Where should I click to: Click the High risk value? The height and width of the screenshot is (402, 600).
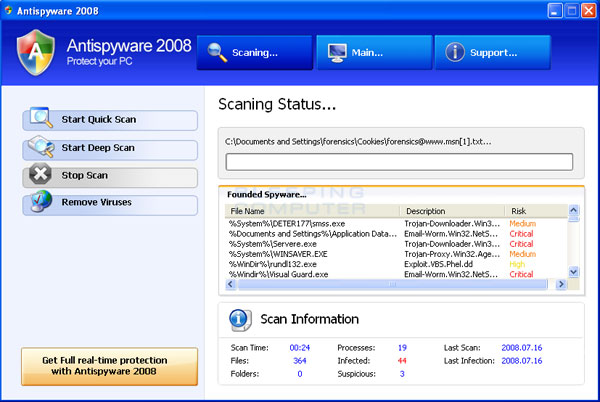pos(517,264)
